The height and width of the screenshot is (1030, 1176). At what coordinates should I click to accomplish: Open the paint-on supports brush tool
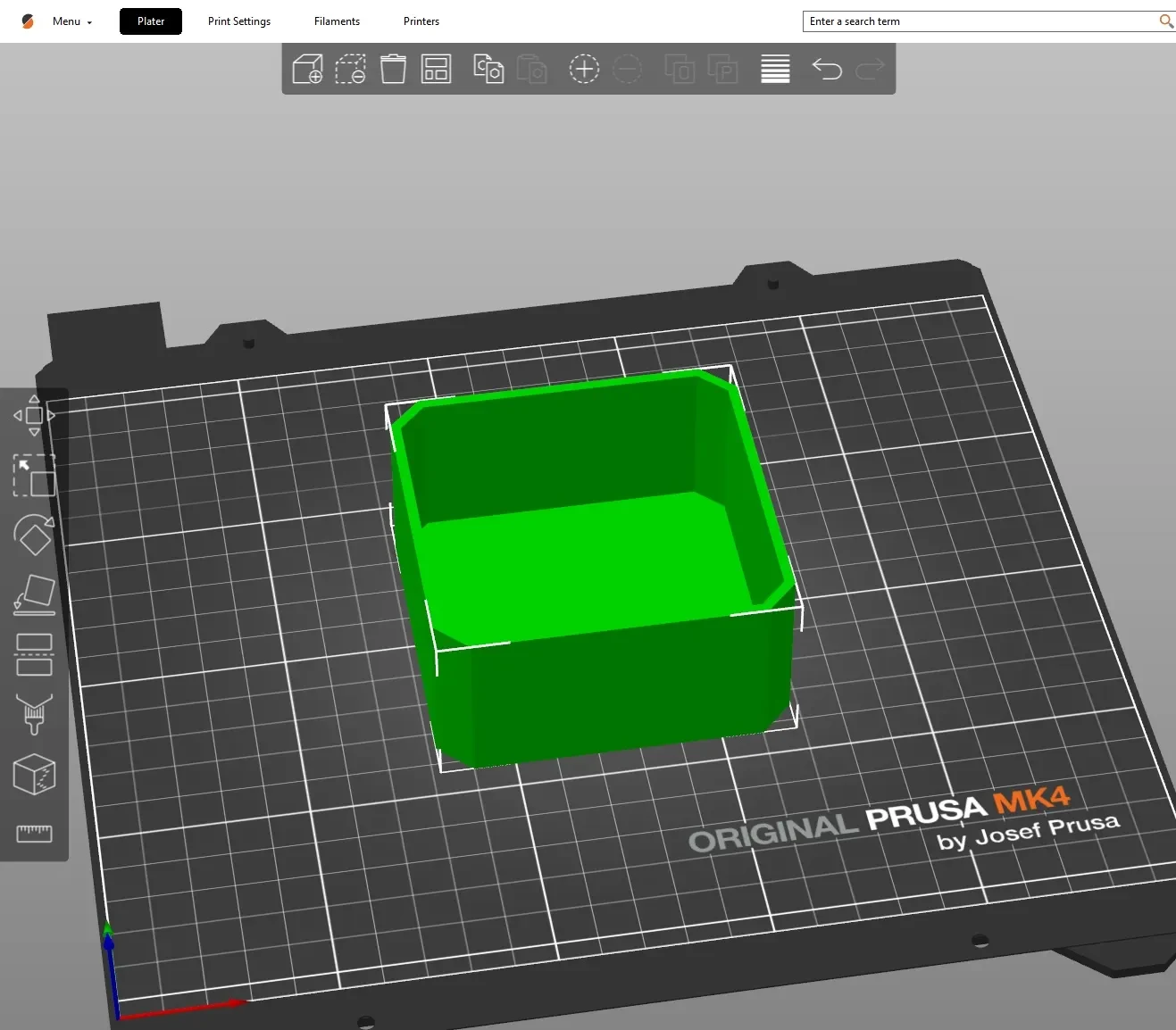click(x=34, y=714)
